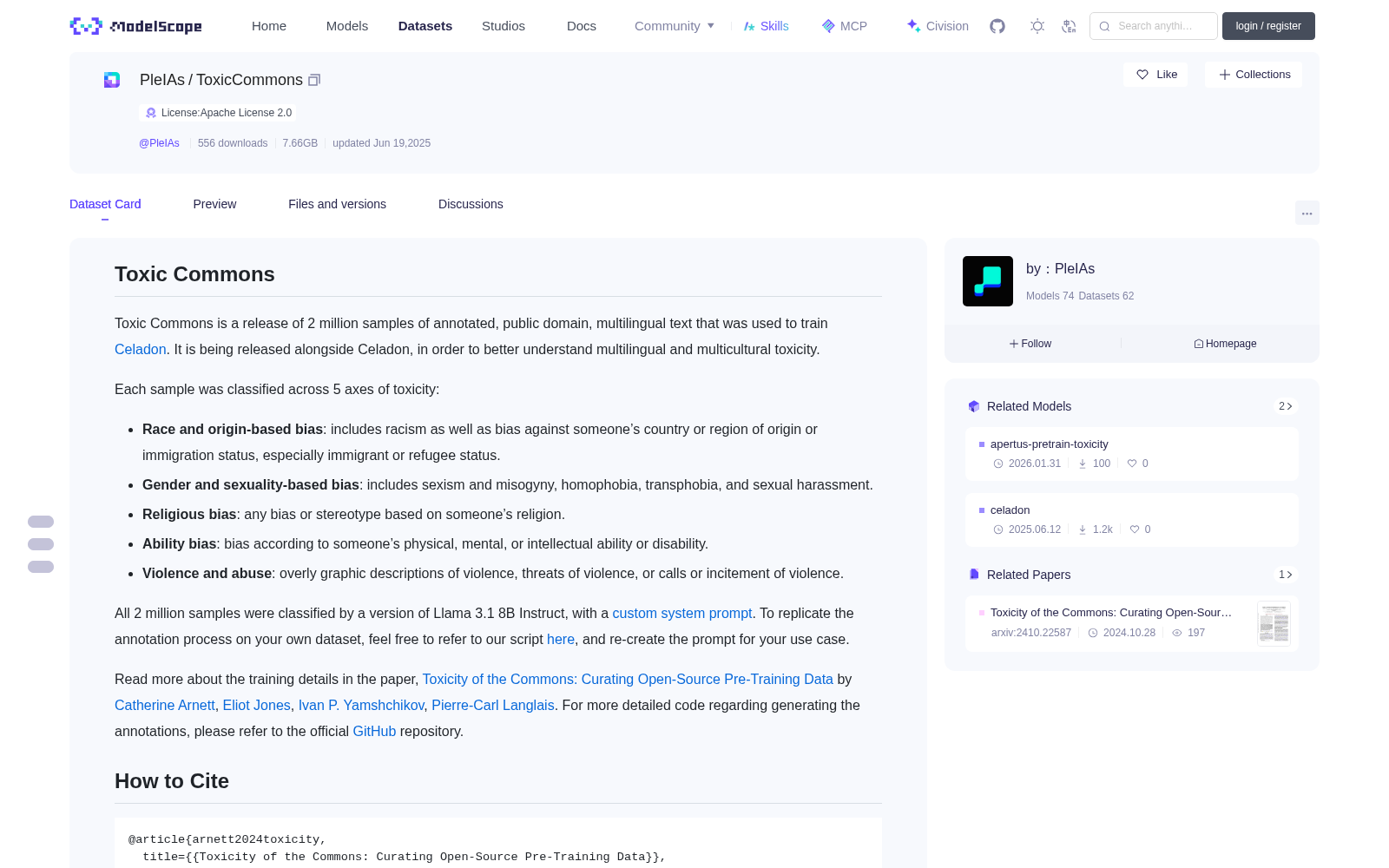Open the MCP navbar link
The height and width of the screenshot is (868, 1389).
point(844,26)
